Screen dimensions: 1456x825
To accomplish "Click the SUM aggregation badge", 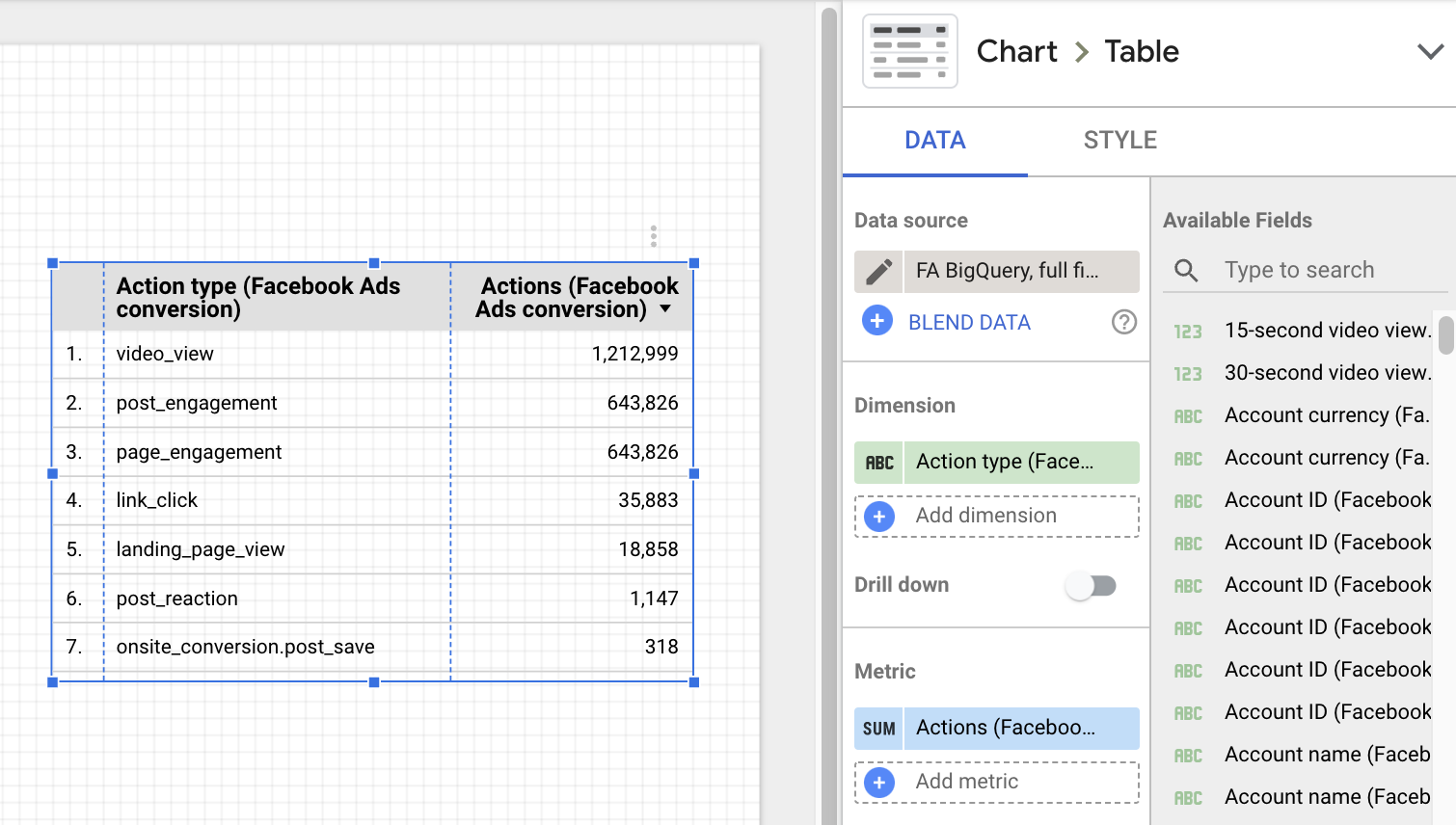I will (x=878, y=729).
